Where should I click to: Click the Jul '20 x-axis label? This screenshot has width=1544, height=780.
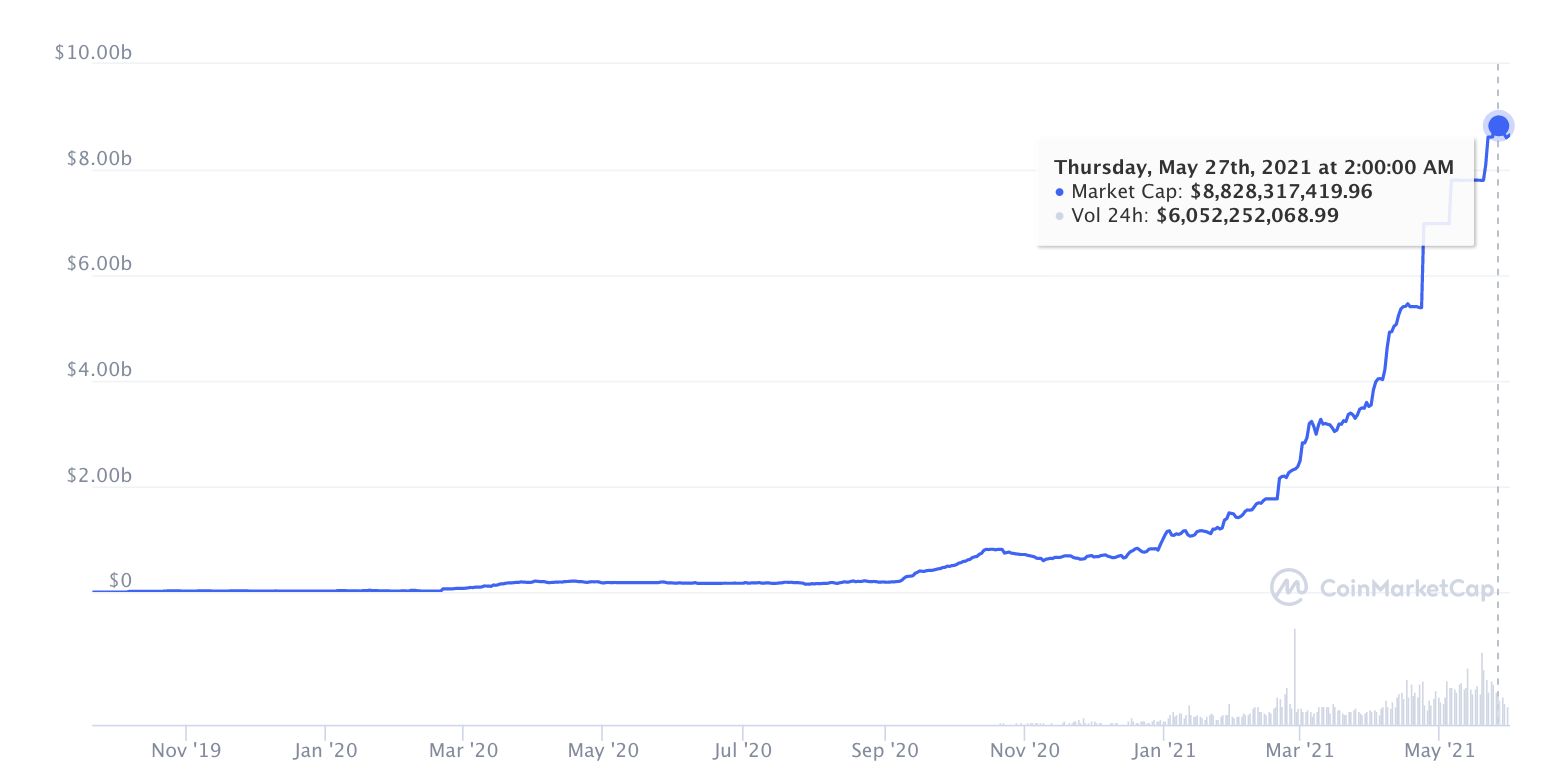click(x=743, y=749)
